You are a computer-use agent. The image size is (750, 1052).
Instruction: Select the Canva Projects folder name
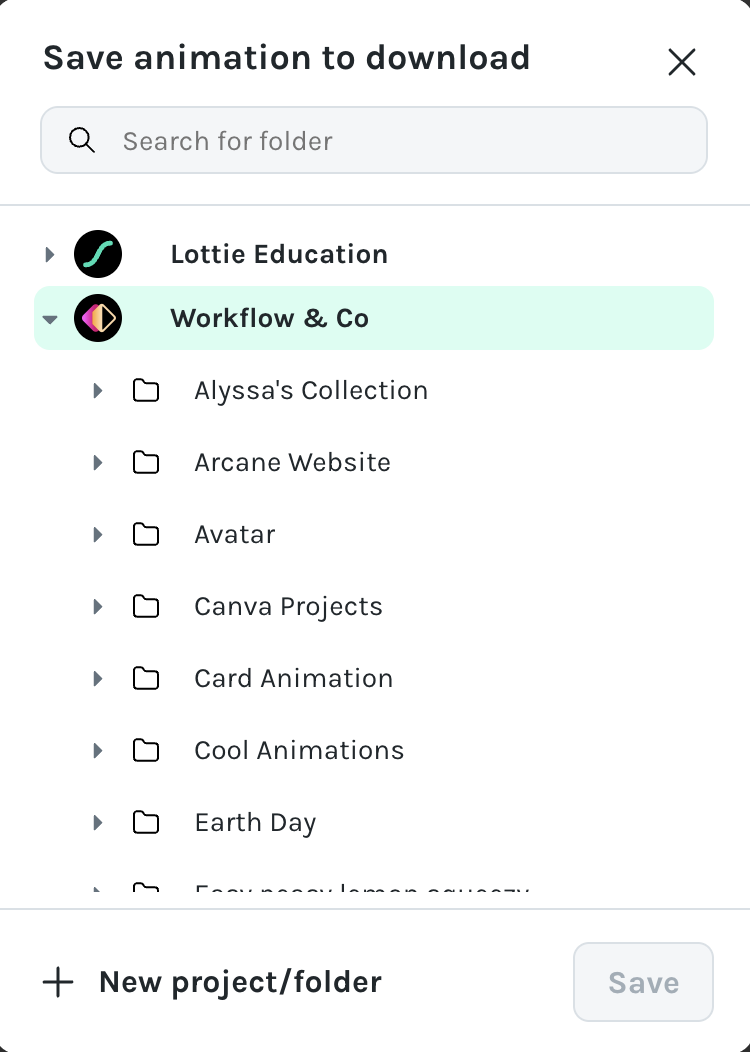point(288,607)
